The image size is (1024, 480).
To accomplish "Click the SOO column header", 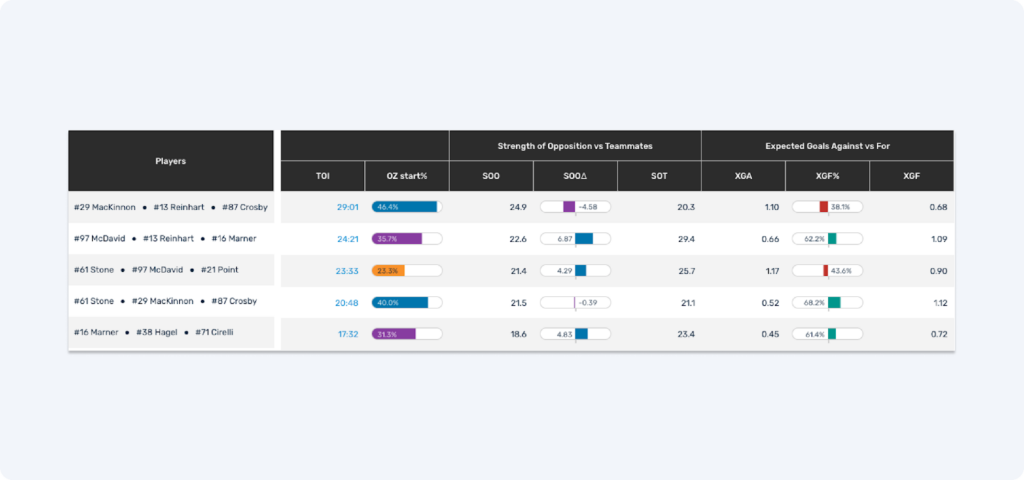I will [491, 176].
